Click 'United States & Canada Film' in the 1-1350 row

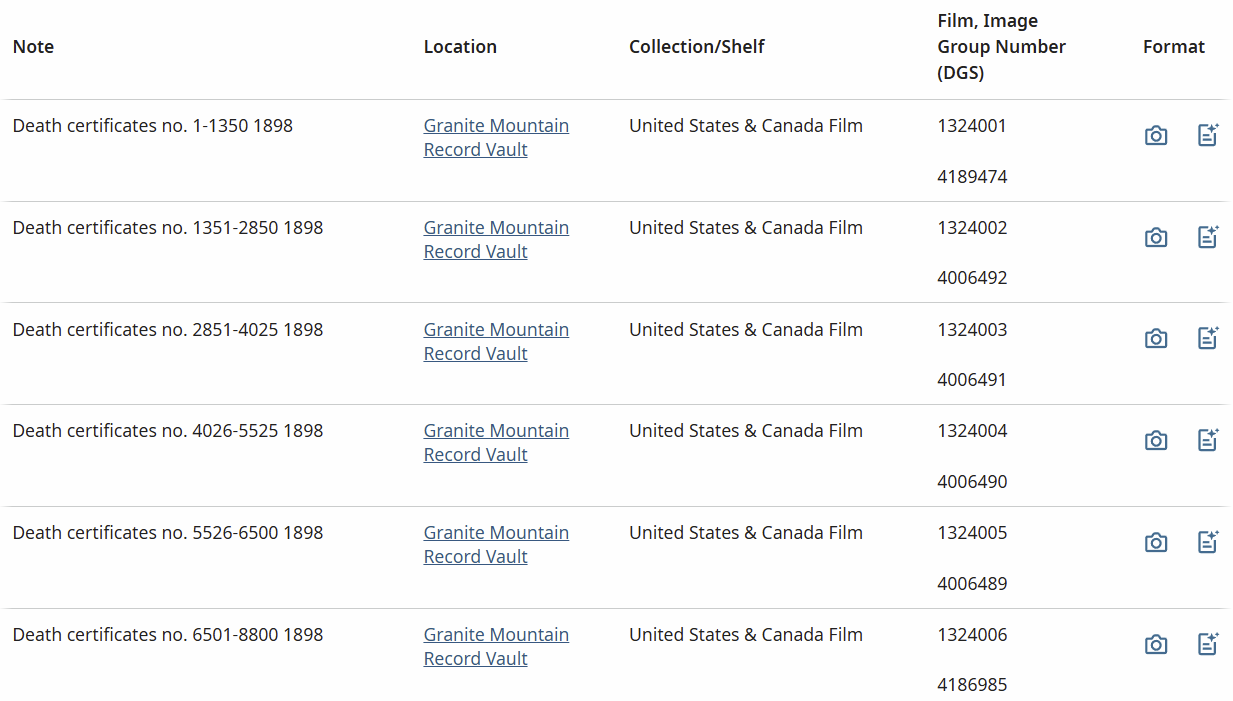coord(746,126)
